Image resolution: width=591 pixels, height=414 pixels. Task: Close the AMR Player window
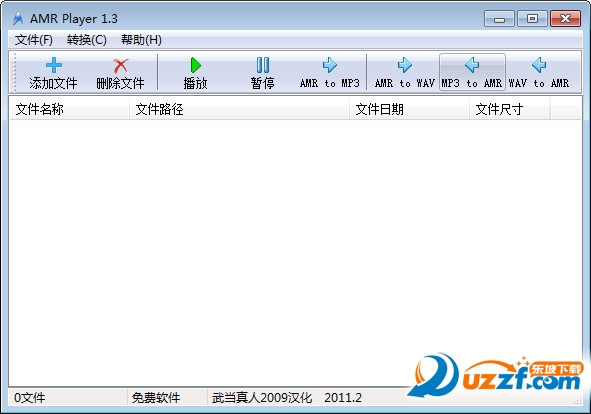(x=565, y=18)
